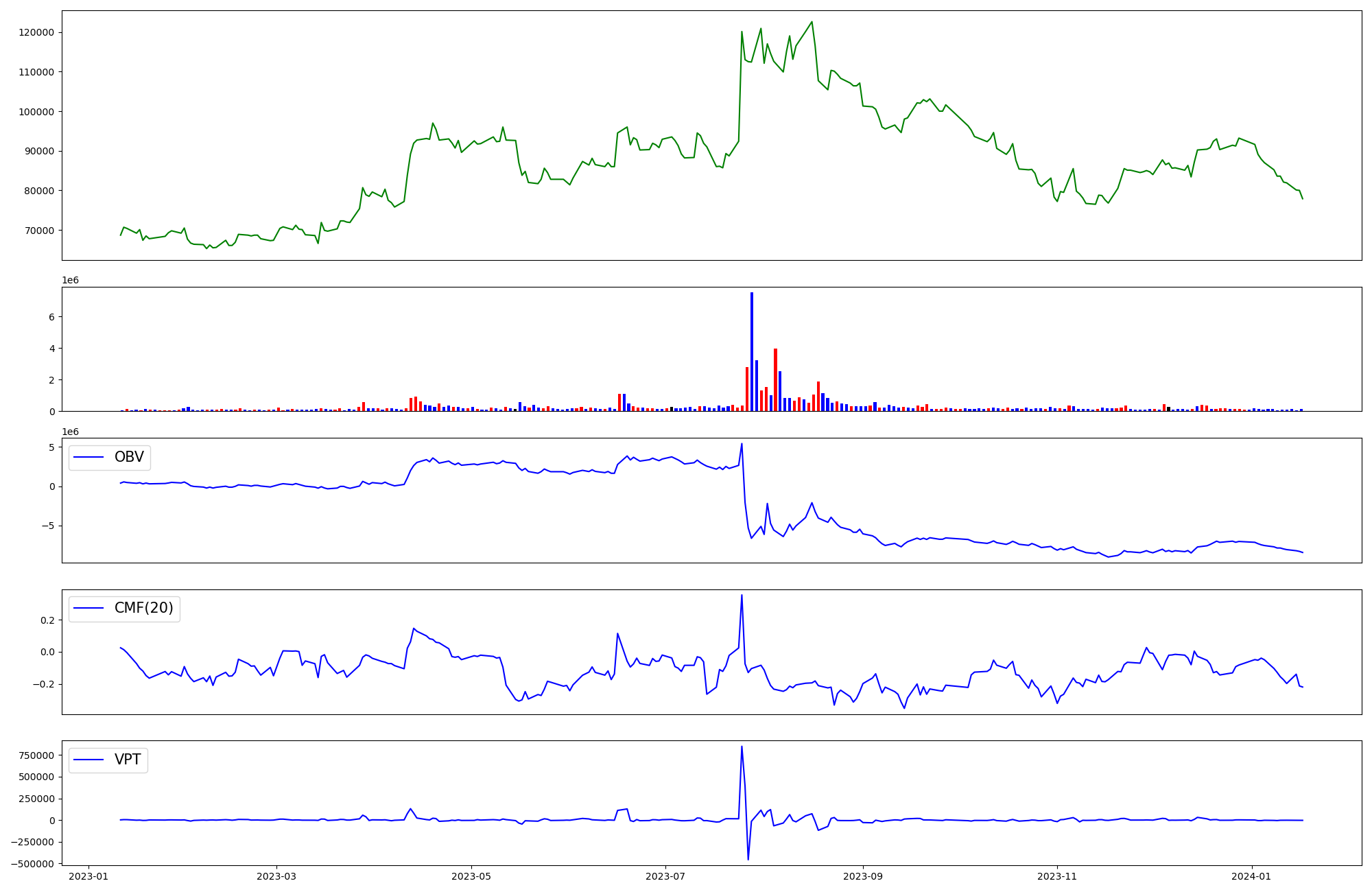Click the 2023-09 x-axis tick label
Screen dimensions: 1372x892
tap(862, 876)
